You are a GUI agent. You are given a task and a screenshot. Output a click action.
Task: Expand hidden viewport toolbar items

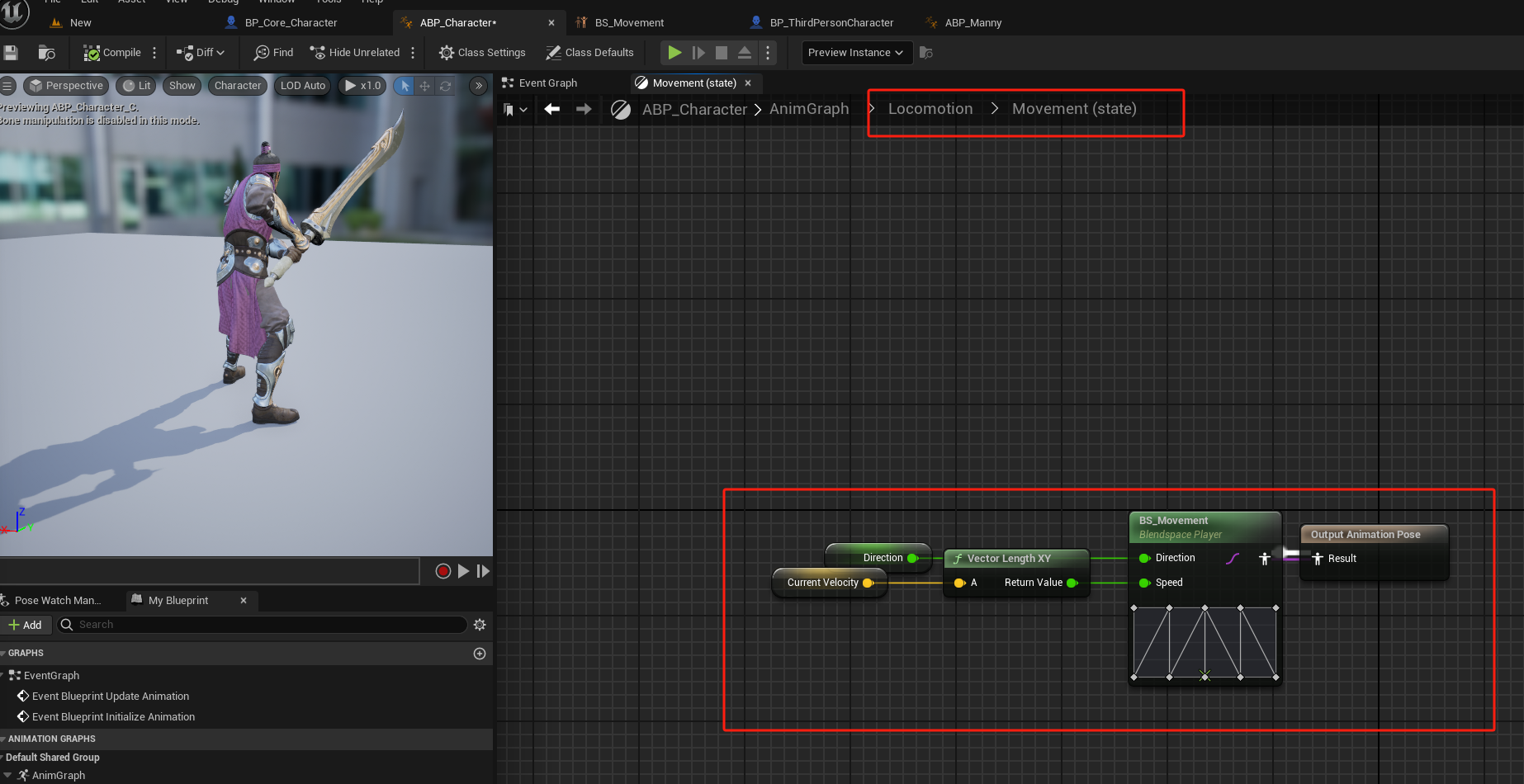[478, 86]
